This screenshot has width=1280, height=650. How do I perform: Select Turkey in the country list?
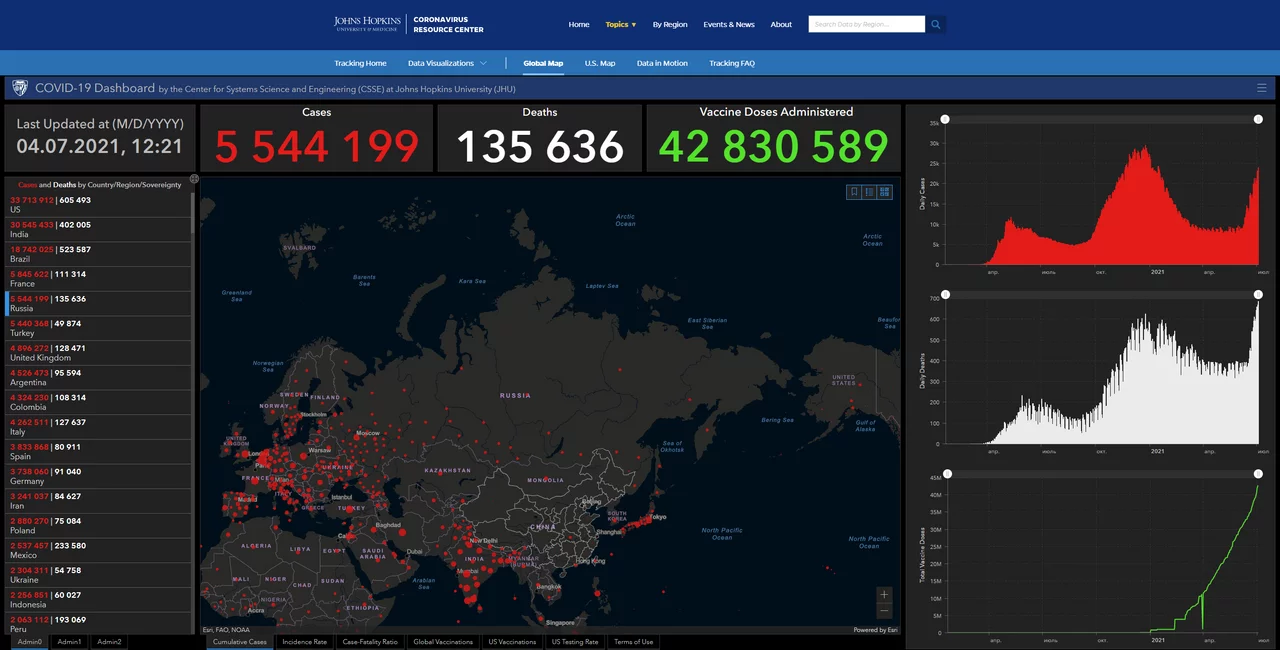pyautogui.click(x=97, y=328)
